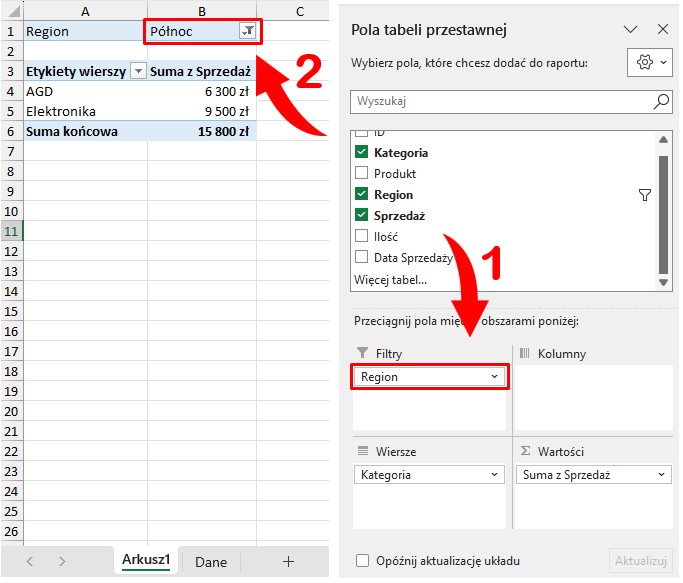Open the Etykiety wierszy filter dropdown
This screenshot has width=683, height=583.
tap(138, 71)
